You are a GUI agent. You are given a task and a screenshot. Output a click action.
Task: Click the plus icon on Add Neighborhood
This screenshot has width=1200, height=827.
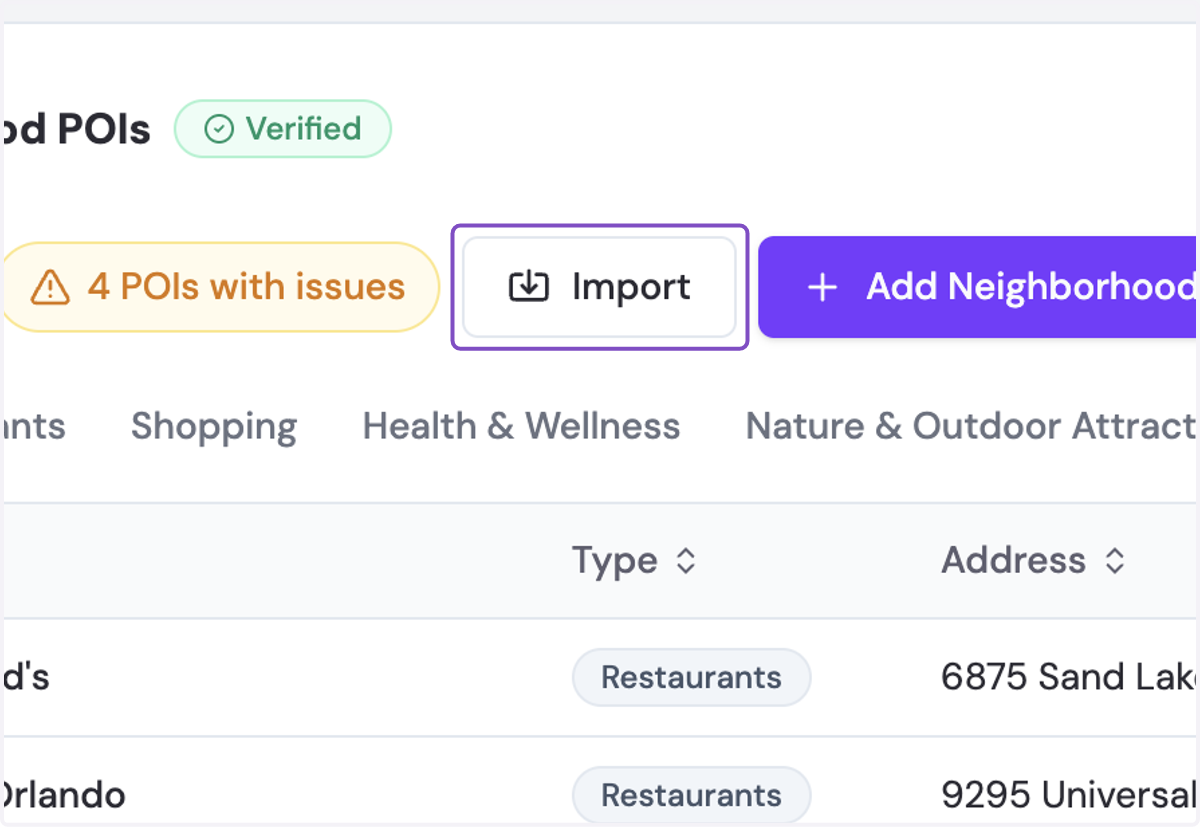coord(822,288)
